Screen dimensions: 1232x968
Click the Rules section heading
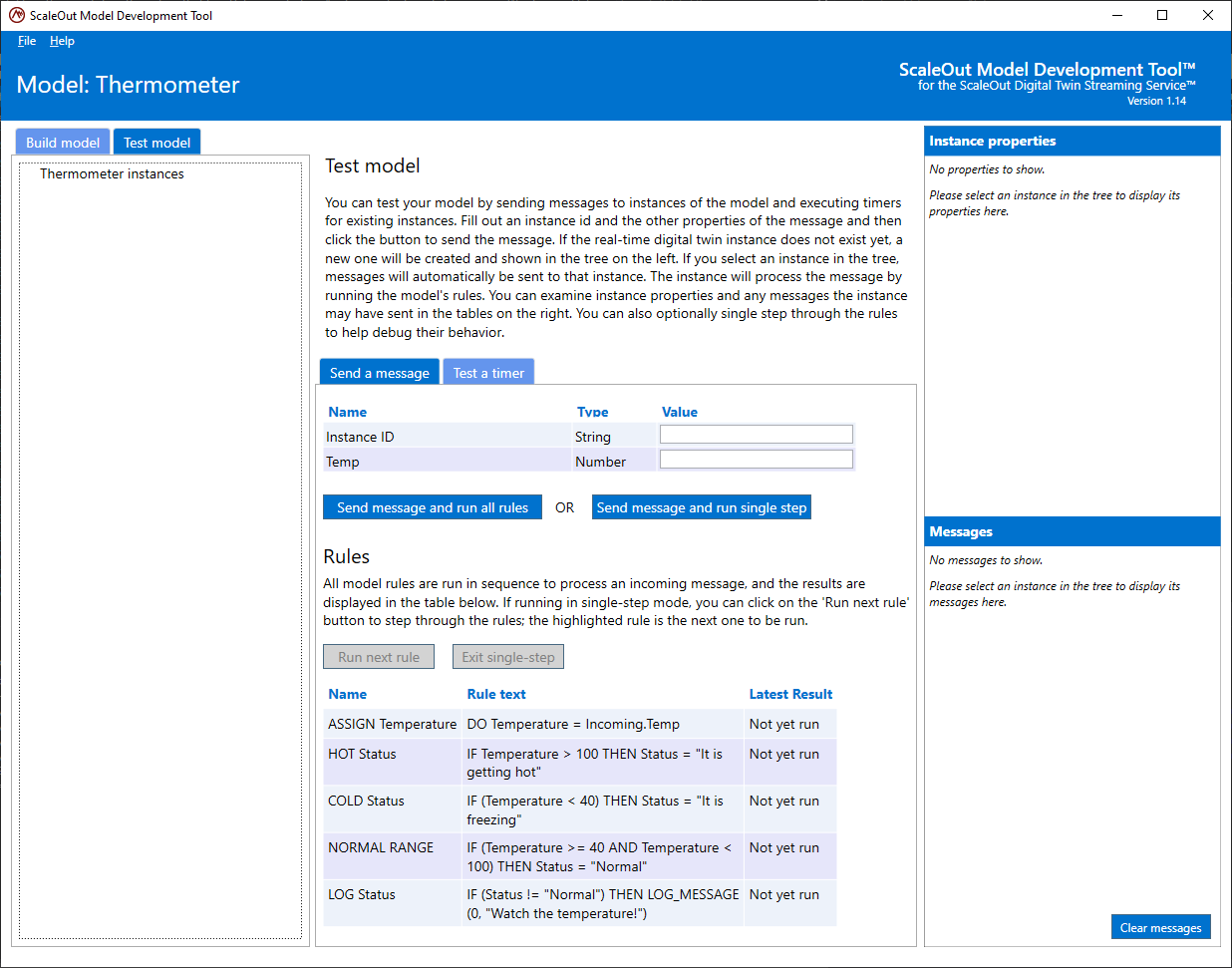point(346,556)
